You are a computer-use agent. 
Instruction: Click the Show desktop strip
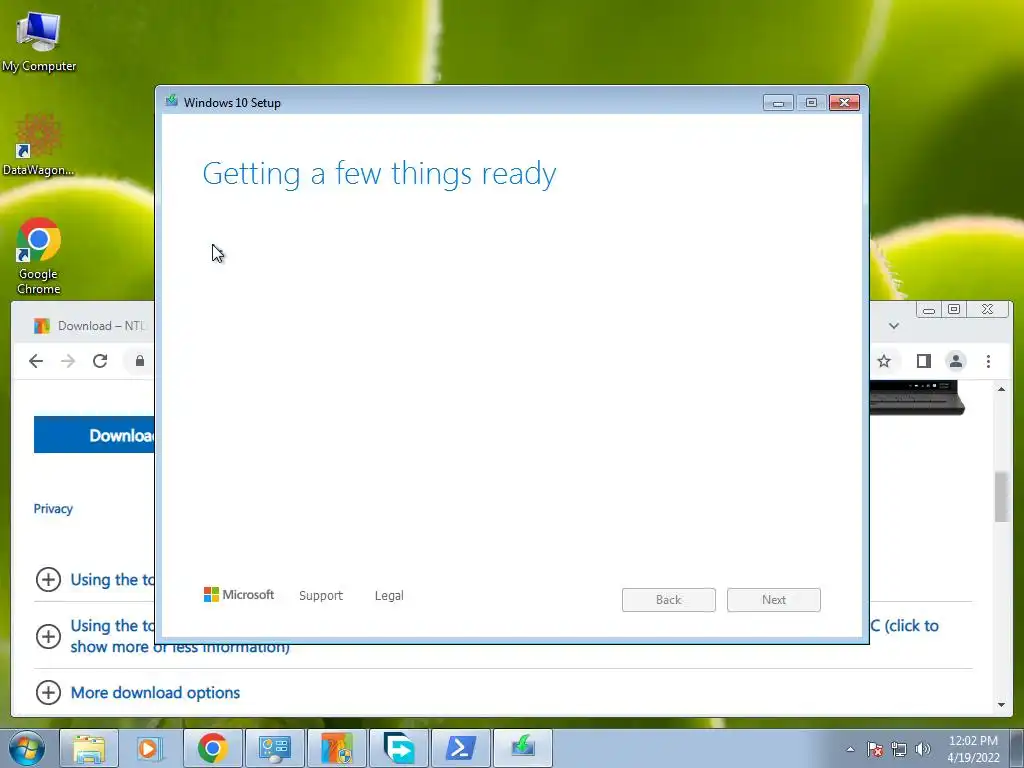[x=1017, y=749]
